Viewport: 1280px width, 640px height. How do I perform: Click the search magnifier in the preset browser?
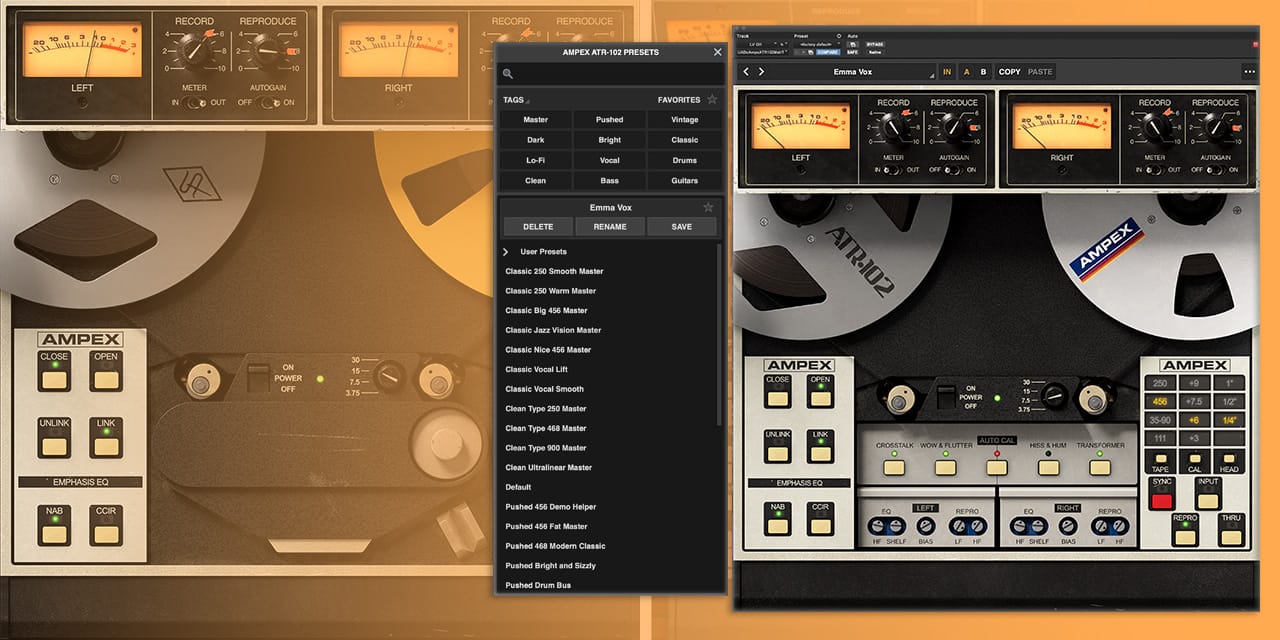click(x=507, y=73)
